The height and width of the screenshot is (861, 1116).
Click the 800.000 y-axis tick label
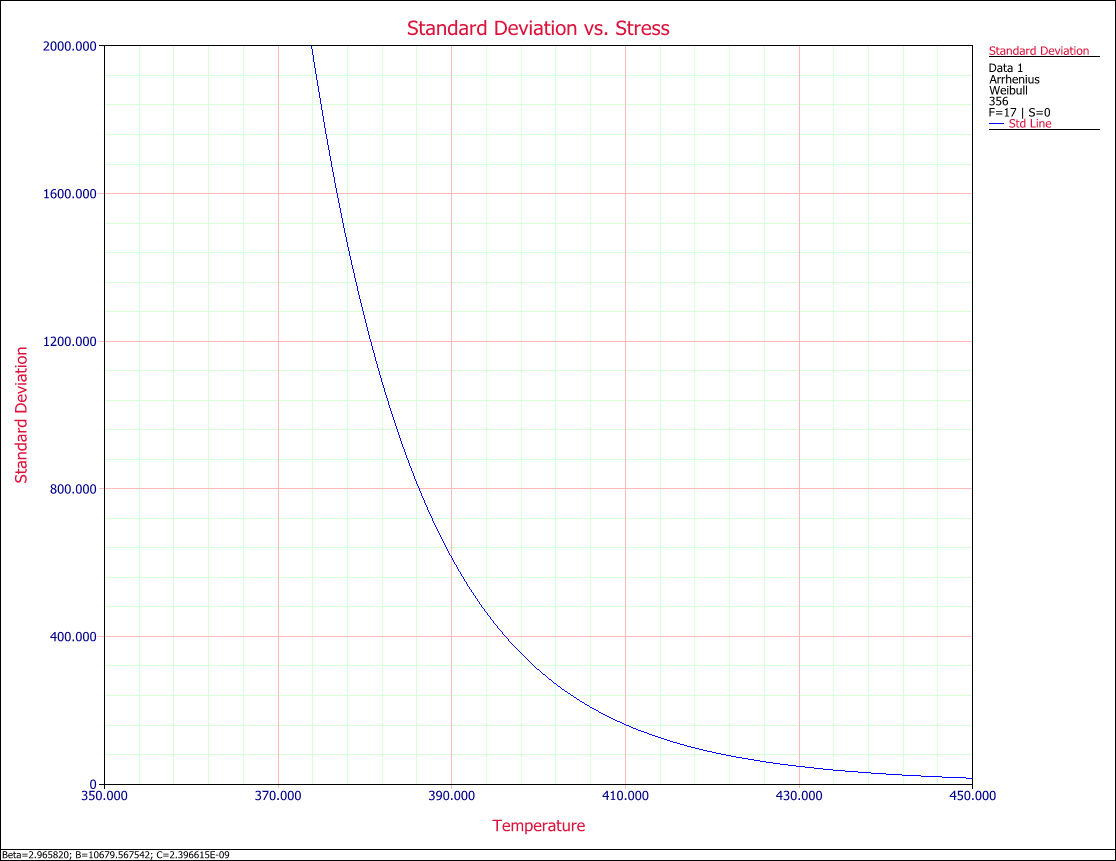click(x=72, y=489)
